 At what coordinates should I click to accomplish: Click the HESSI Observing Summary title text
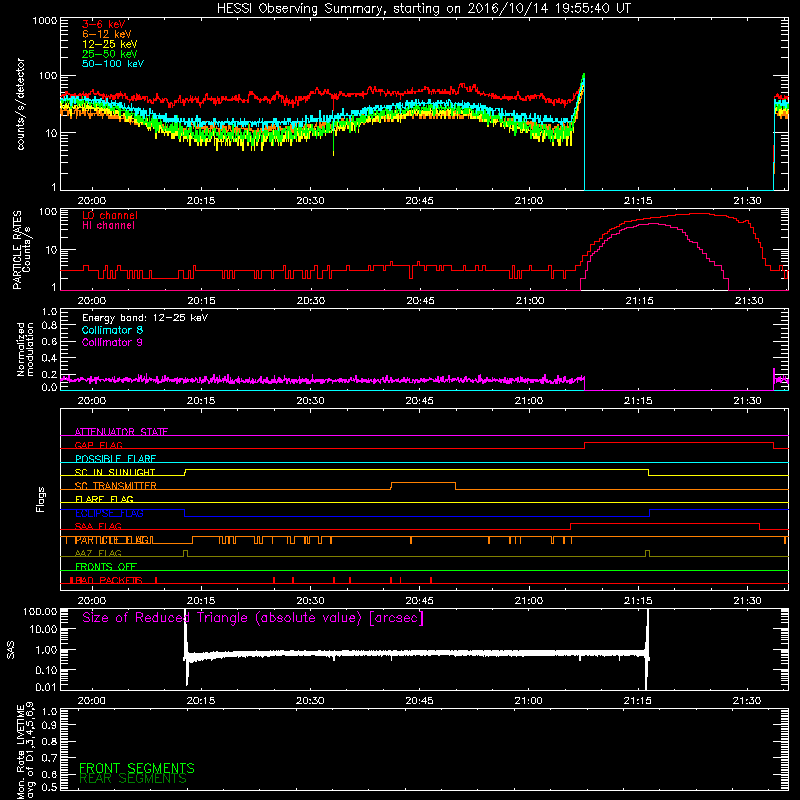(x=424, y=9)
